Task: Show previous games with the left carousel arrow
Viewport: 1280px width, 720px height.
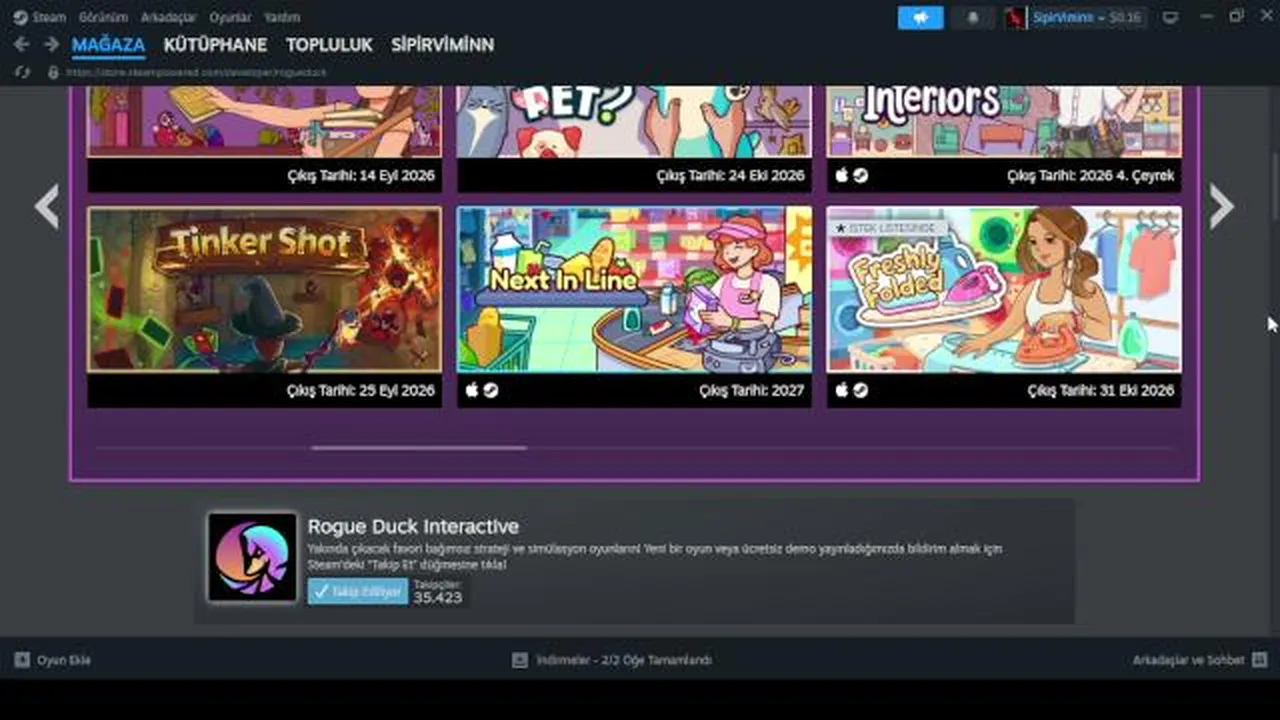Action: coord(47,206)
